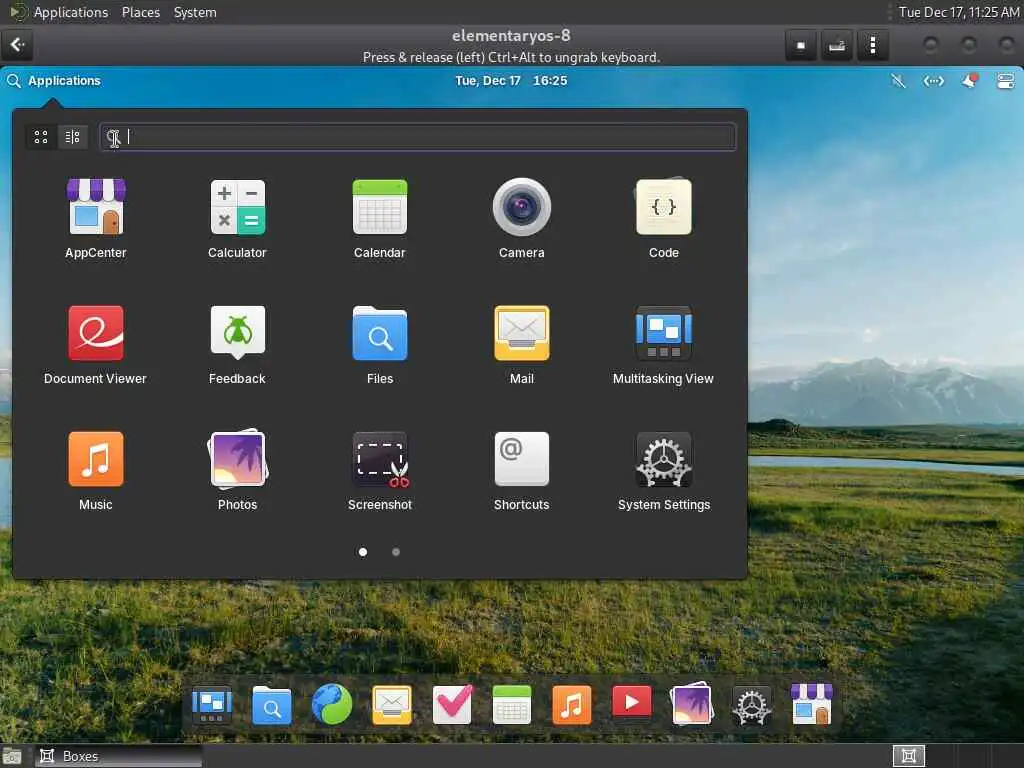Switch launcher to category view
This screenshot has width=1024, height=768.
tap(72, 137)
